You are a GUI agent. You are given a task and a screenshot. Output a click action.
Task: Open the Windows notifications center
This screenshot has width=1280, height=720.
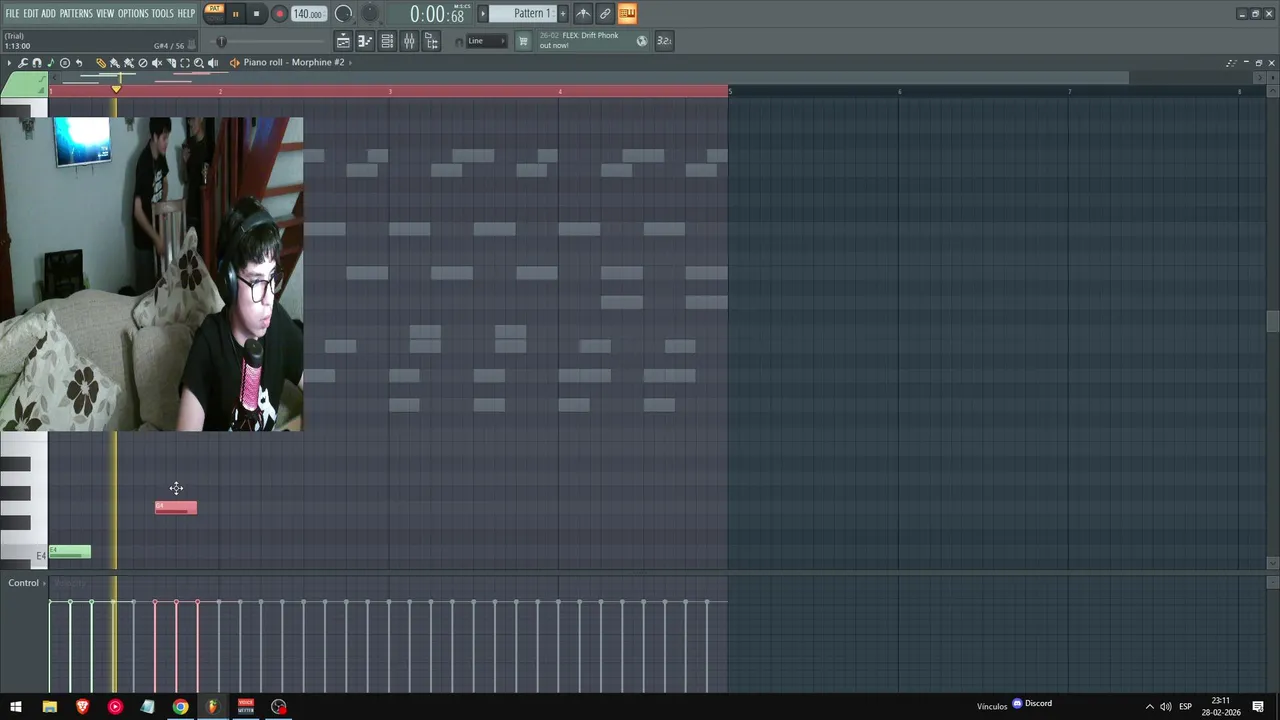pyautogui.click(x=1258, y=707)
